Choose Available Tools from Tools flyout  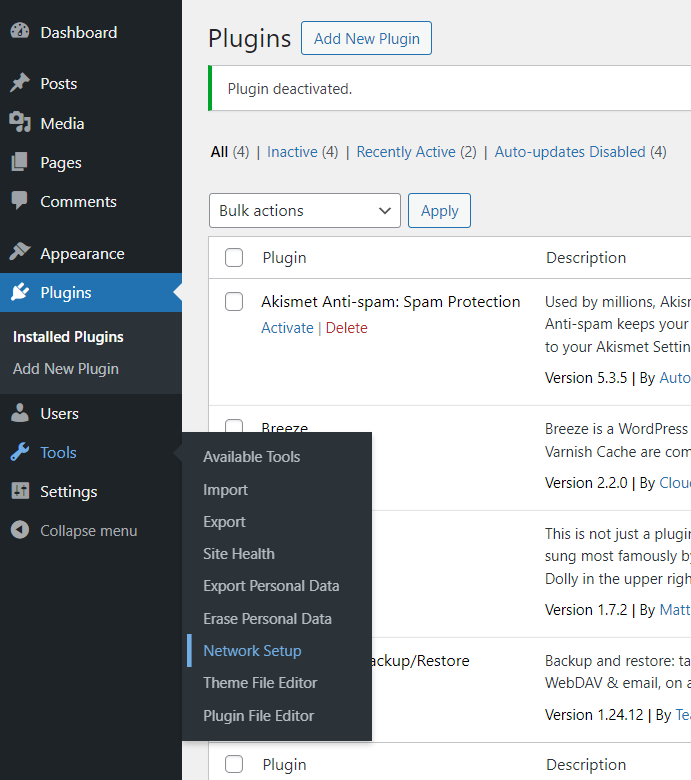[x=252, y=457]
